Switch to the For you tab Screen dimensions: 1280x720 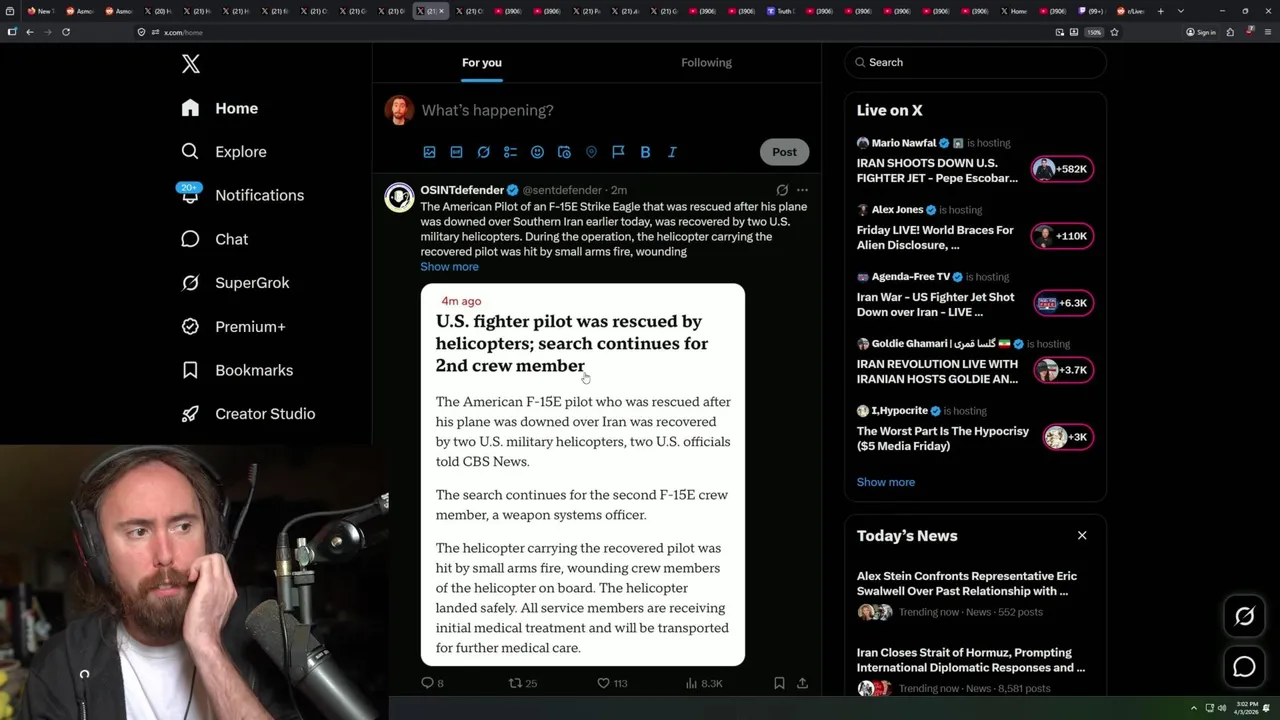(482, 63)
